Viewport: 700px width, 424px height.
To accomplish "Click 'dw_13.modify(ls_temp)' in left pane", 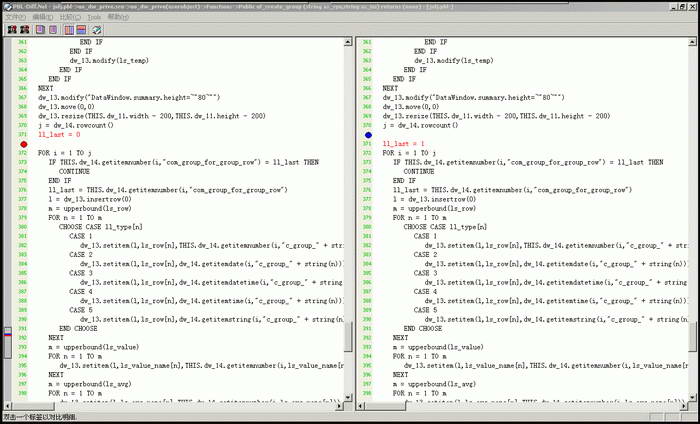I will click(109, 60).
